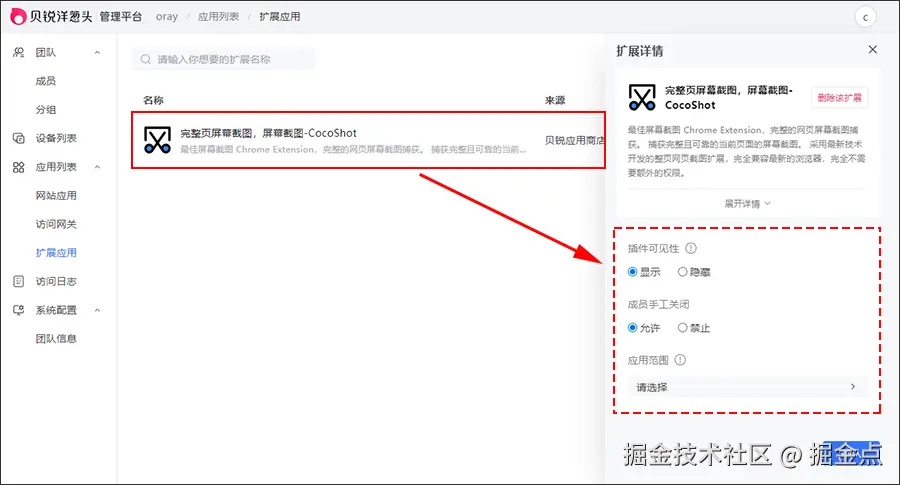
Task: Click the extension description in details panel
Action: click(746, 151)
